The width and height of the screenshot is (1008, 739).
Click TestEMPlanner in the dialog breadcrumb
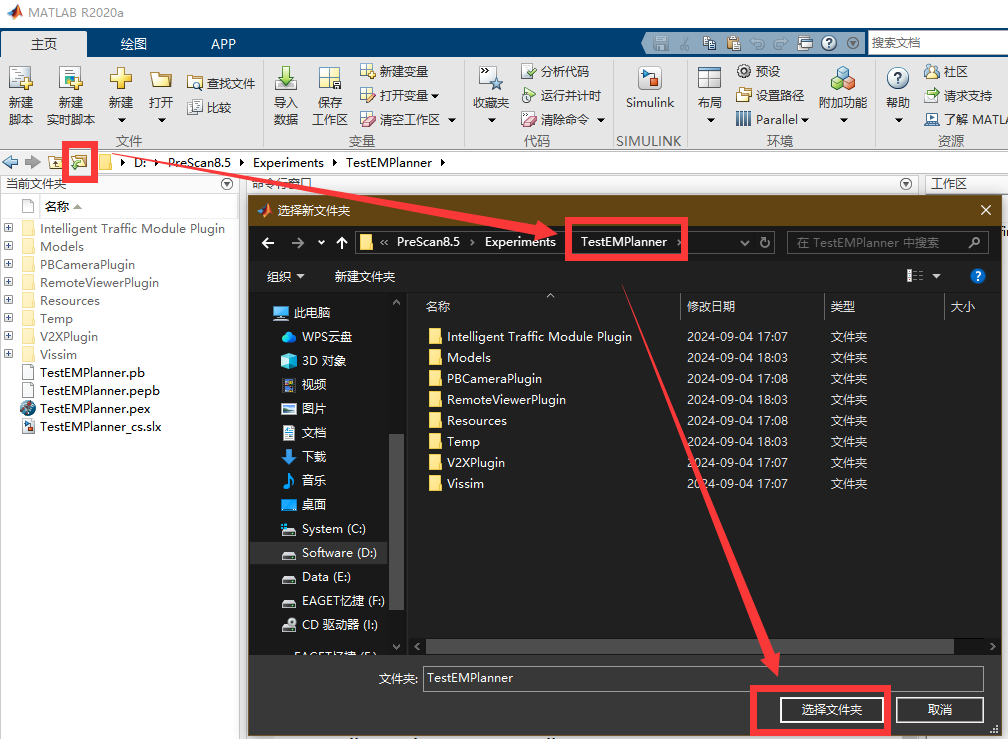[x=624, y=242]
